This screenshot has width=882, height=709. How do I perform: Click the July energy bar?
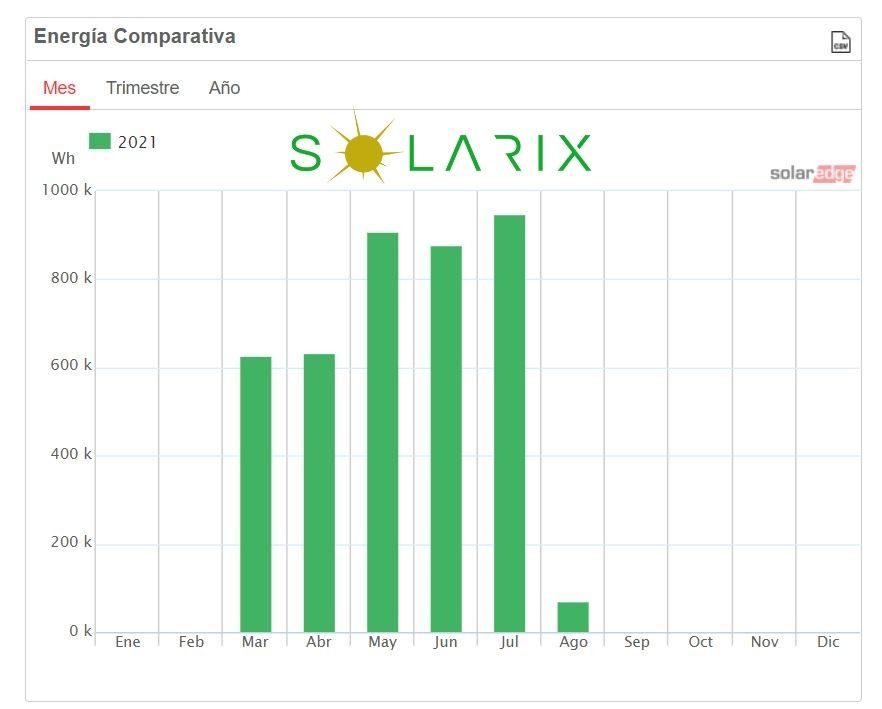510,423
